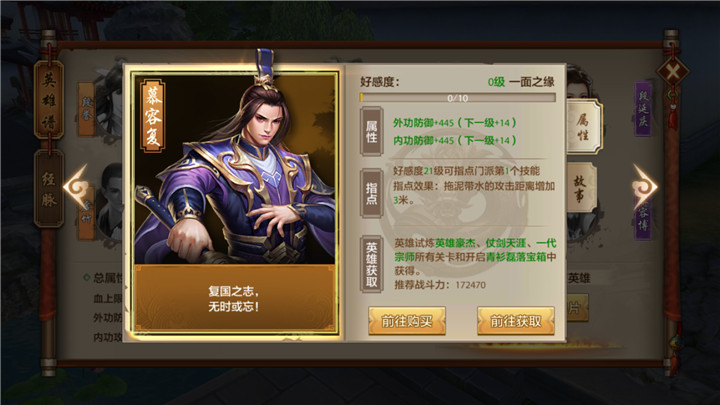This screenshot has width=720, height=405.
Task: Close the hero scroll with the X
Action: click(x=672, y=72)
